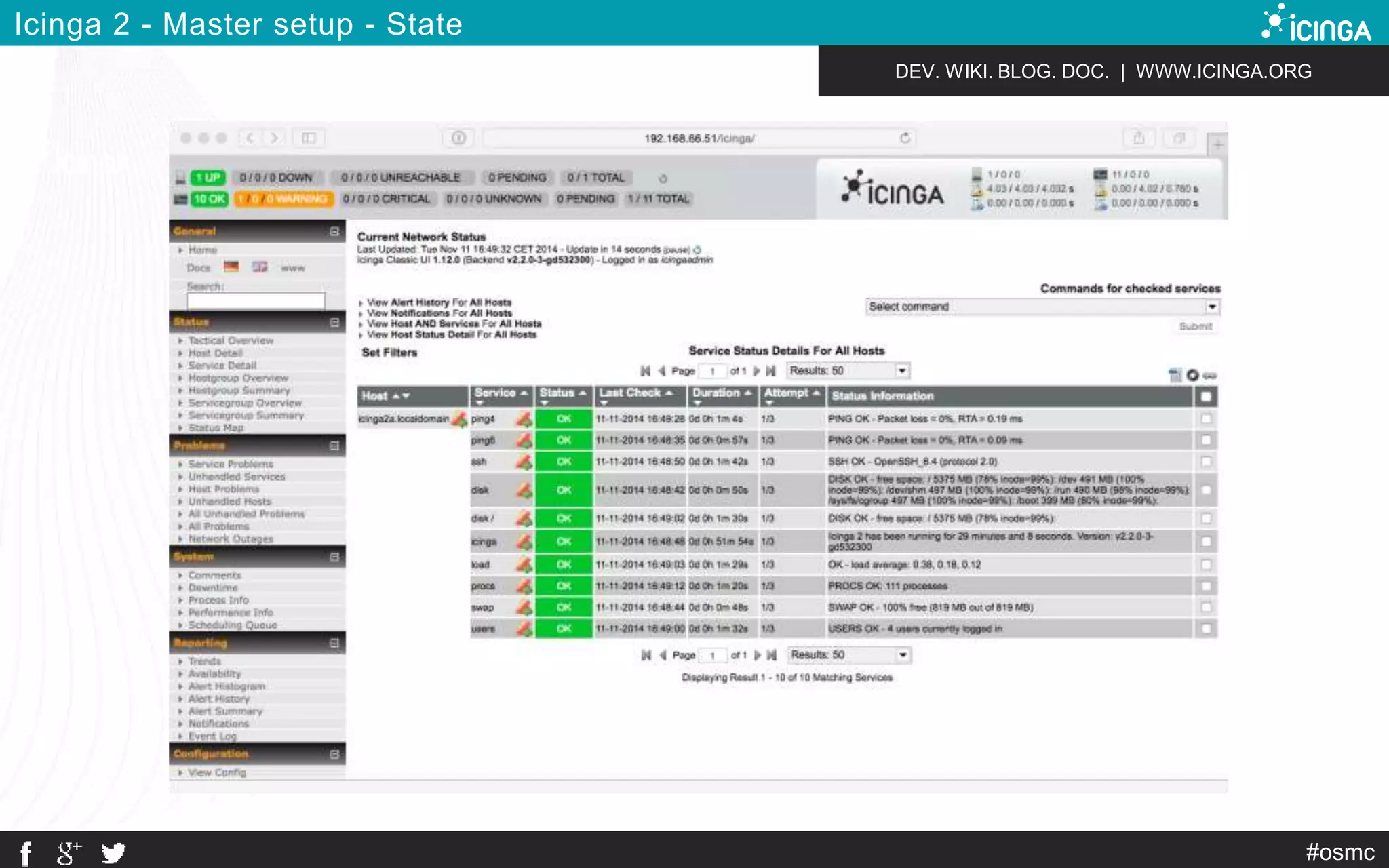Click the Icinga logo in web header

coord(892,189)
